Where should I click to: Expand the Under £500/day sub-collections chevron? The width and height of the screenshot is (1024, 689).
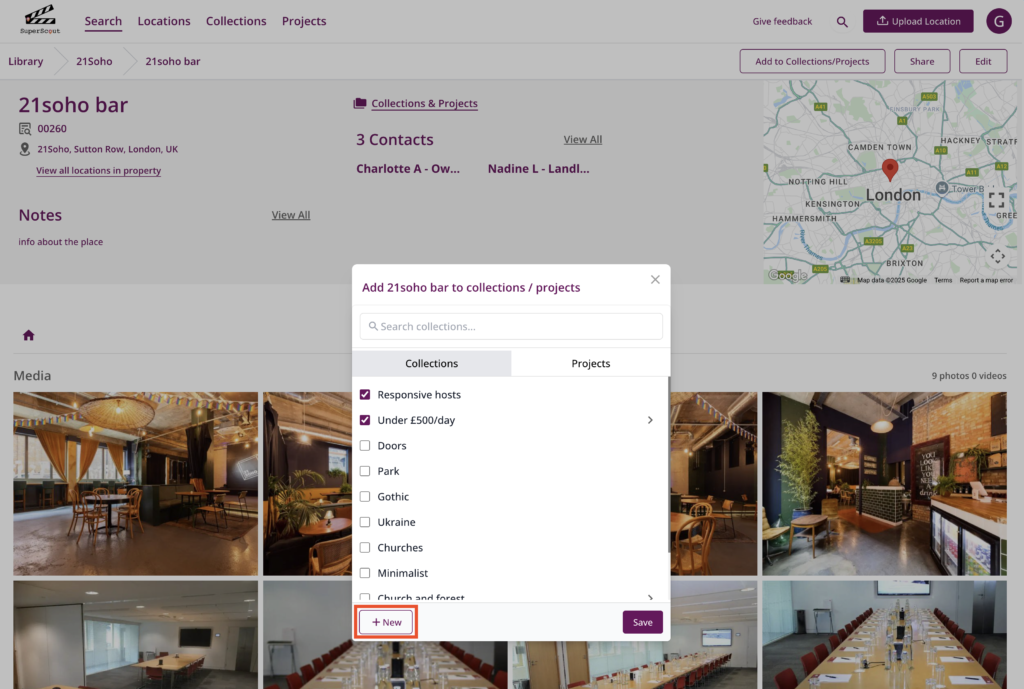[650, 420]
